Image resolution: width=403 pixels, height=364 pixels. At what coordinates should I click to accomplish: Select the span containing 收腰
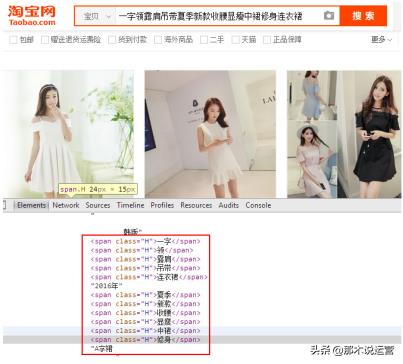146,313
